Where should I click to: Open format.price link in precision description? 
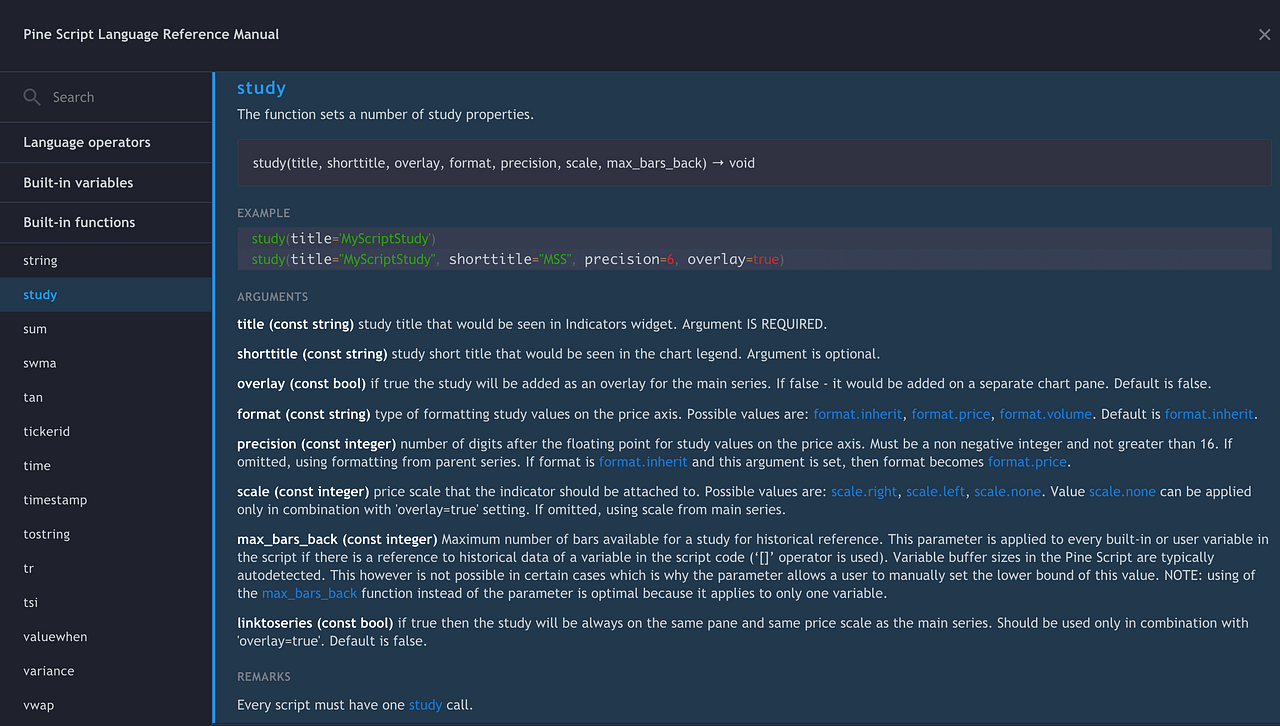coord(1027,462)
